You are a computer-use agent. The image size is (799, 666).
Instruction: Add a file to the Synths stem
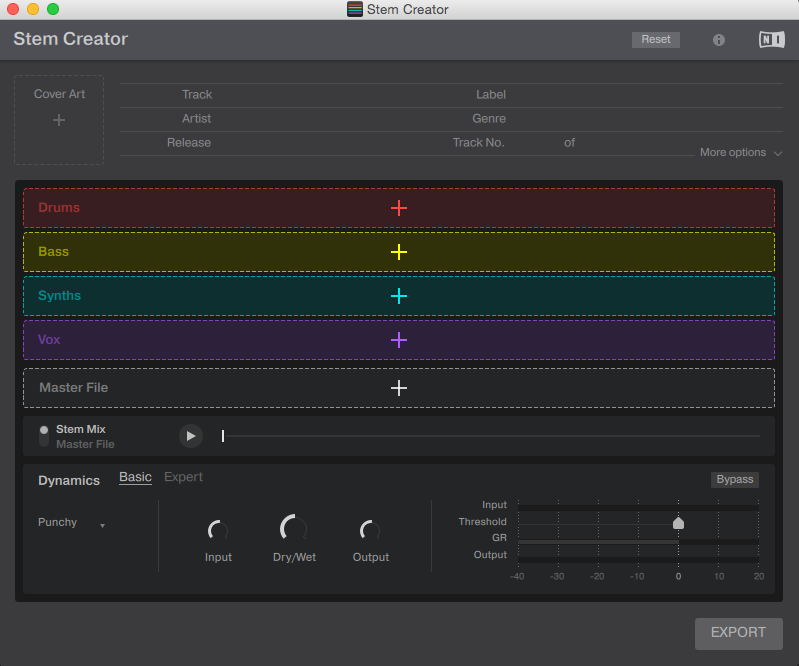pyautogui.click(x=398, y=296)
